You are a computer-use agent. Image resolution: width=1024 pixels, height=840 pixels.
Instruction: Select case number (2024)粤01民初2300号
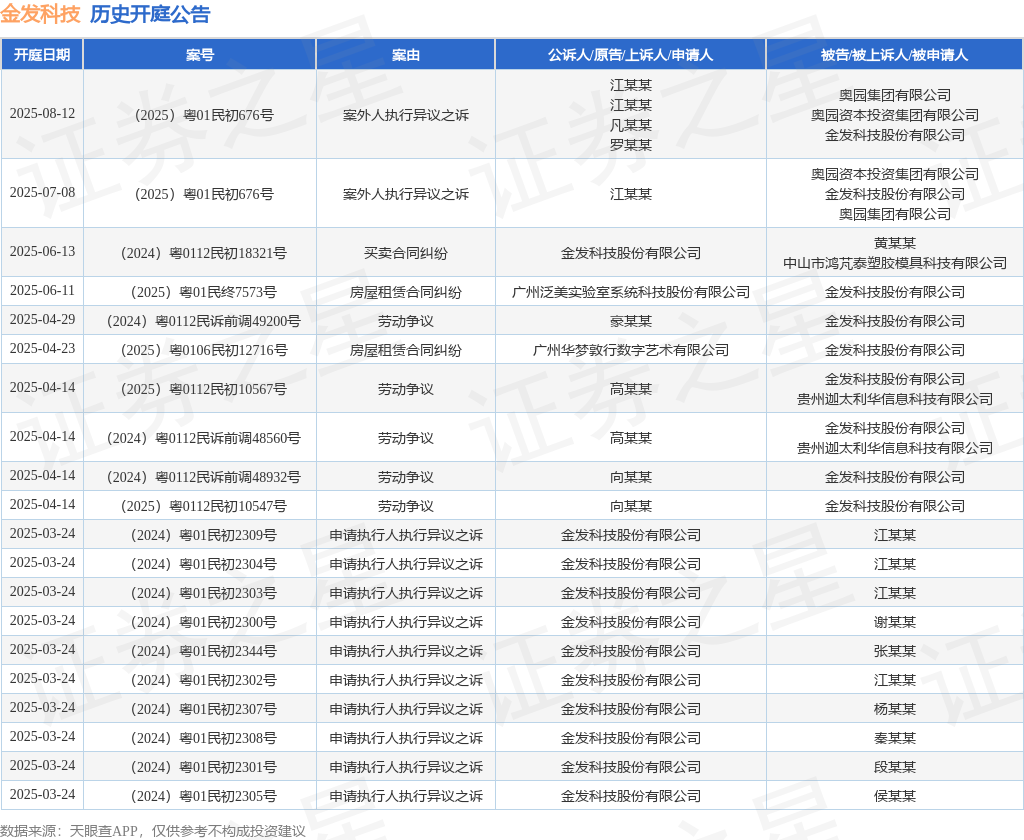(204, 622)
